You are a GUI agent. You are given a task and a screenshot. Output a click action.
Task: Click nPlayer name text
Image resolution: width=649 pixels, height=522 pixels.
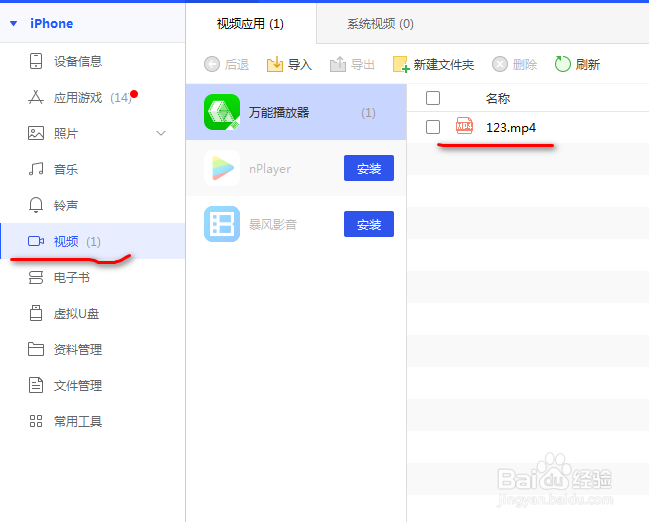[270, 169]
